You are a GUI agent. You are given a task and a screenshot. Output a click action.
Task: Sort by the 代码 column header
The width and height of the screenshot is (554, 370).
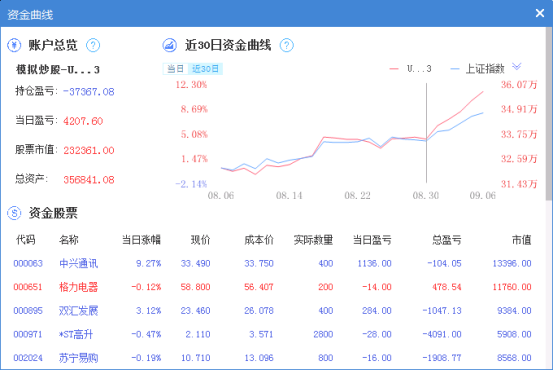point(25,240)
